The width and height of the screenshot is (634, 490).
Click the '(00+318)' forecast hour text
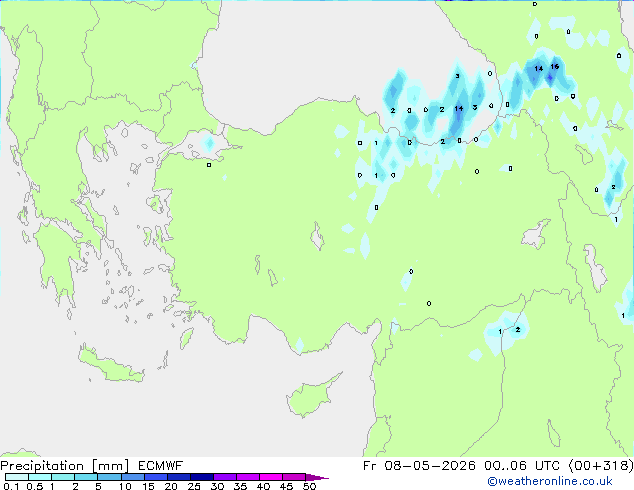pos(601,466)
